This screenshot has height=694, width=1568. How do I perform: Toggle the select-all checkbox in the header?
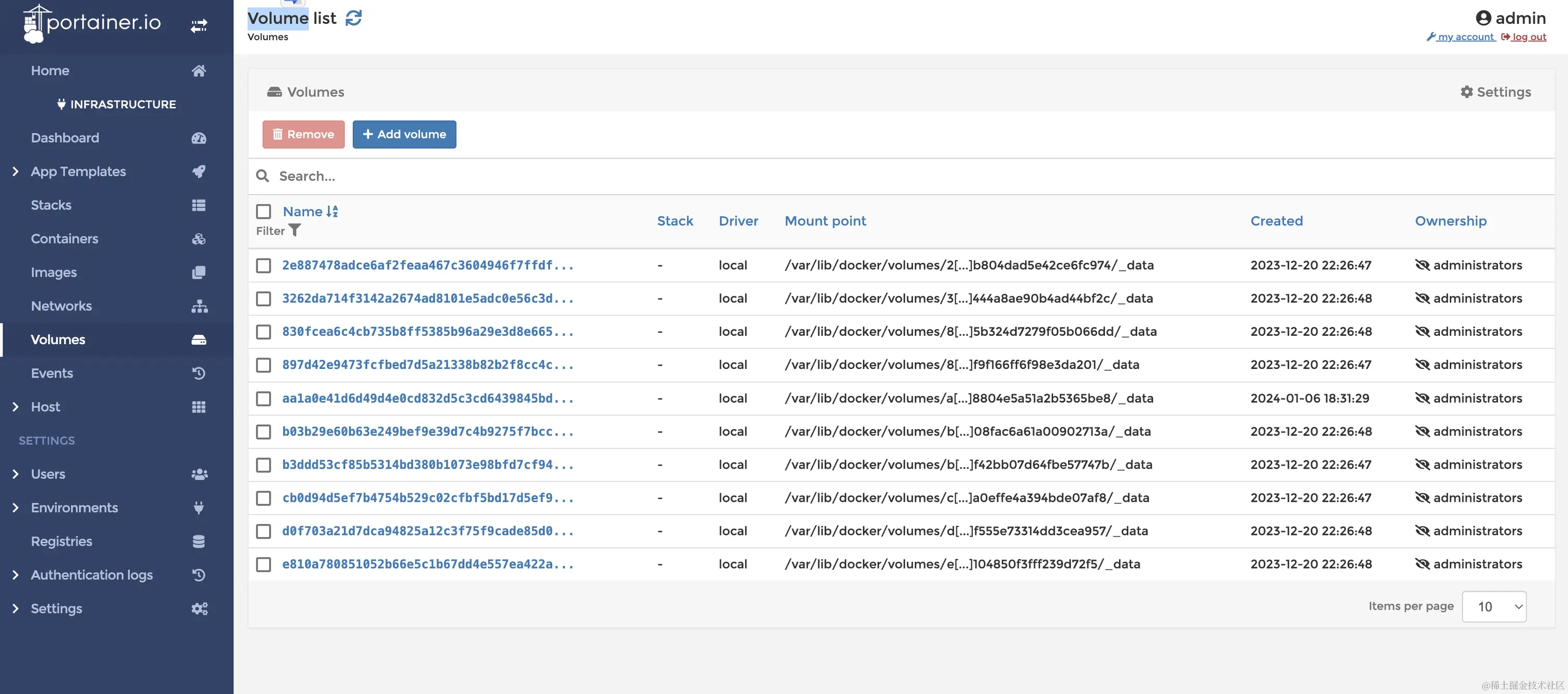pos(263,211)
